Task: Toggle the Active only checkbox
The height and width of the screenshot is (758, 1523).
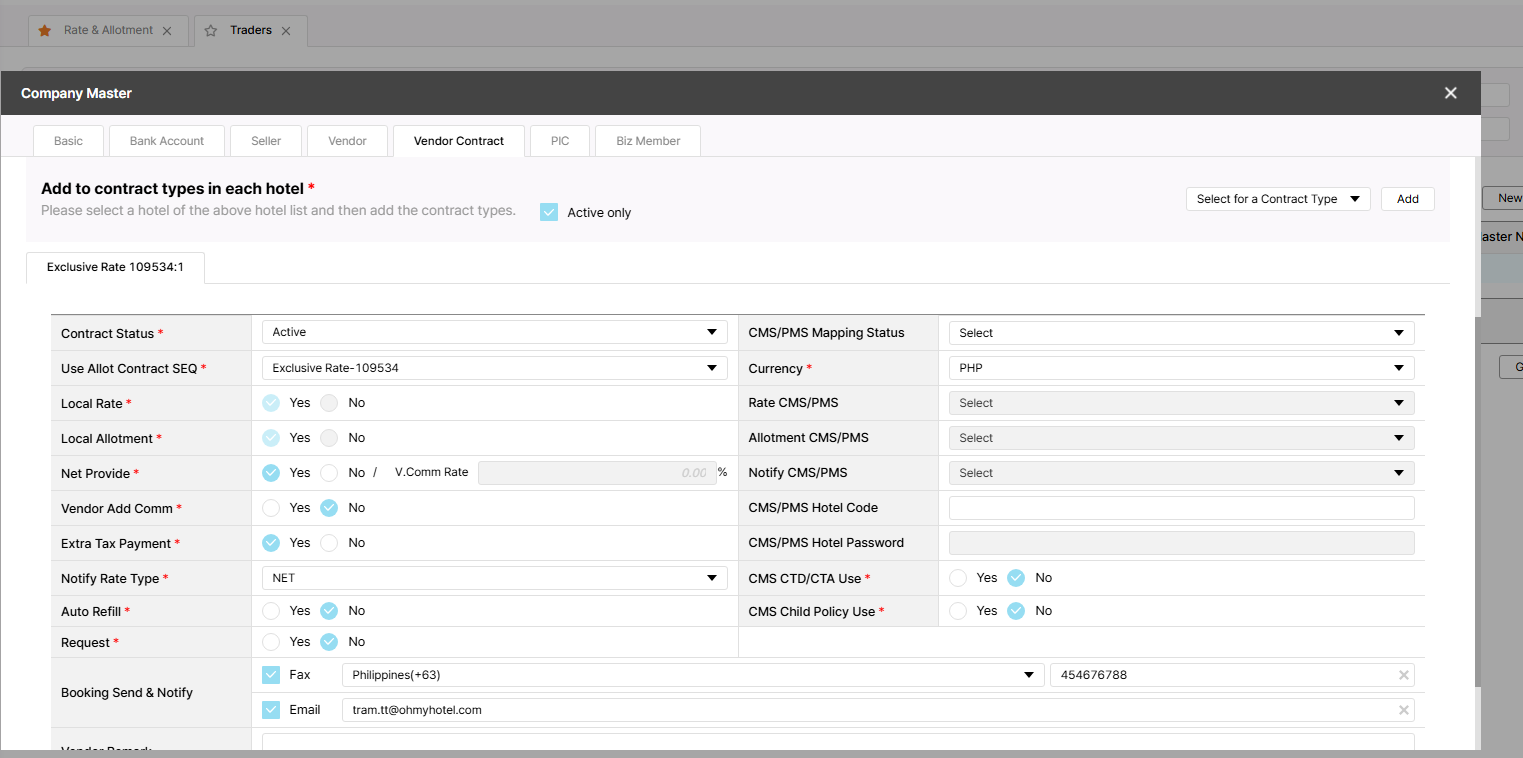Action: pos(549,212)
